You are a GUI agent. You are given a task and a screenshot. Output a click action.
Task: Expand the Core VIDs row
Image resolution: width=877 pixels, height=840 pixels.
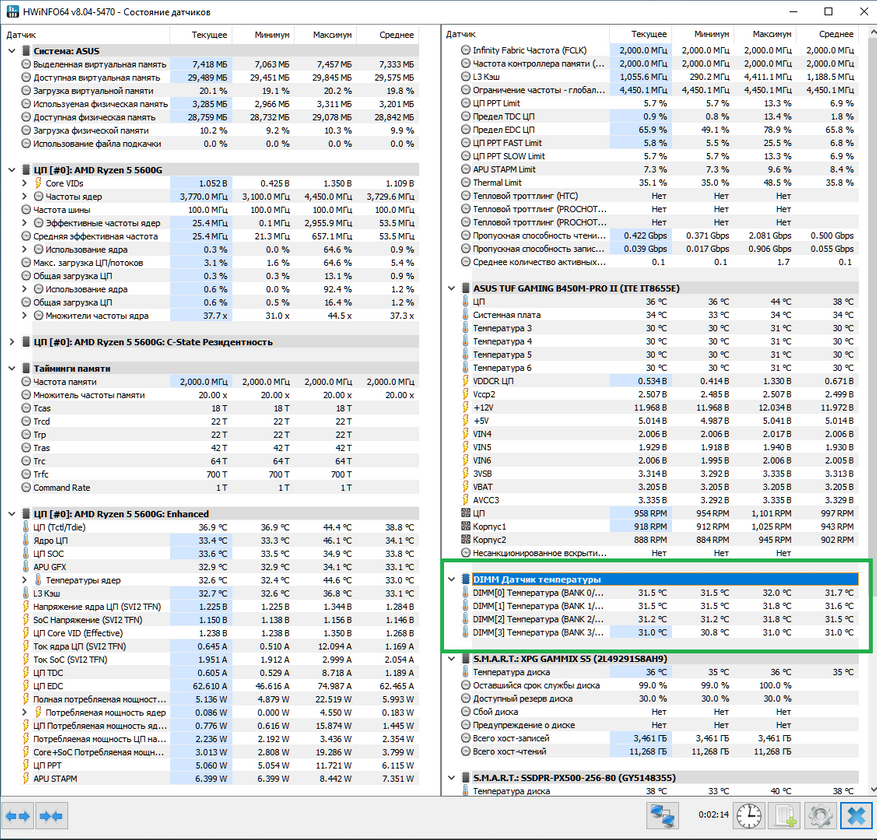(x=24, y=183)
